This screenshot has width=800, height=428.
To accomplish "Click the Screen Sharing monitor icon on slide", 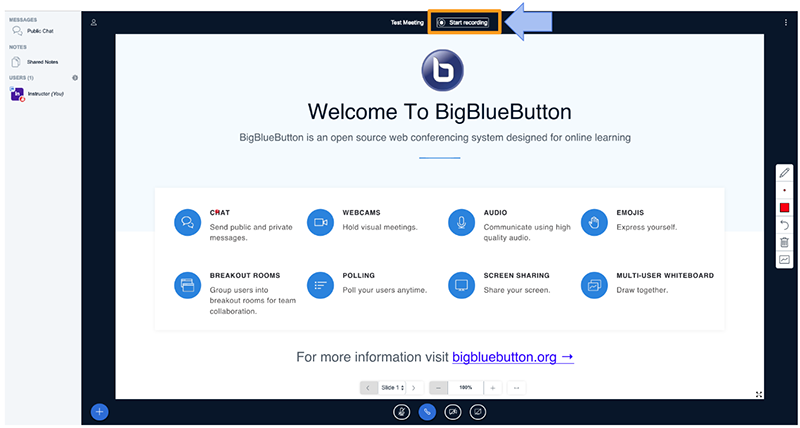I will point(461,285).
